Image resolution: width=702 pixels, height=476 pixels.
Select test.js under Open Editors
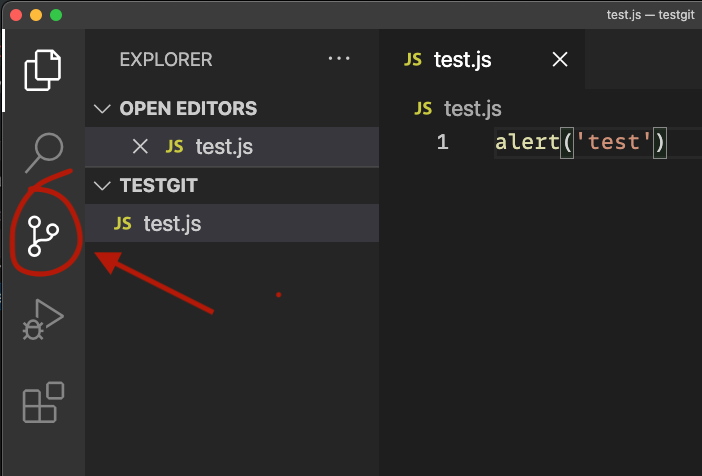[223, 147]
